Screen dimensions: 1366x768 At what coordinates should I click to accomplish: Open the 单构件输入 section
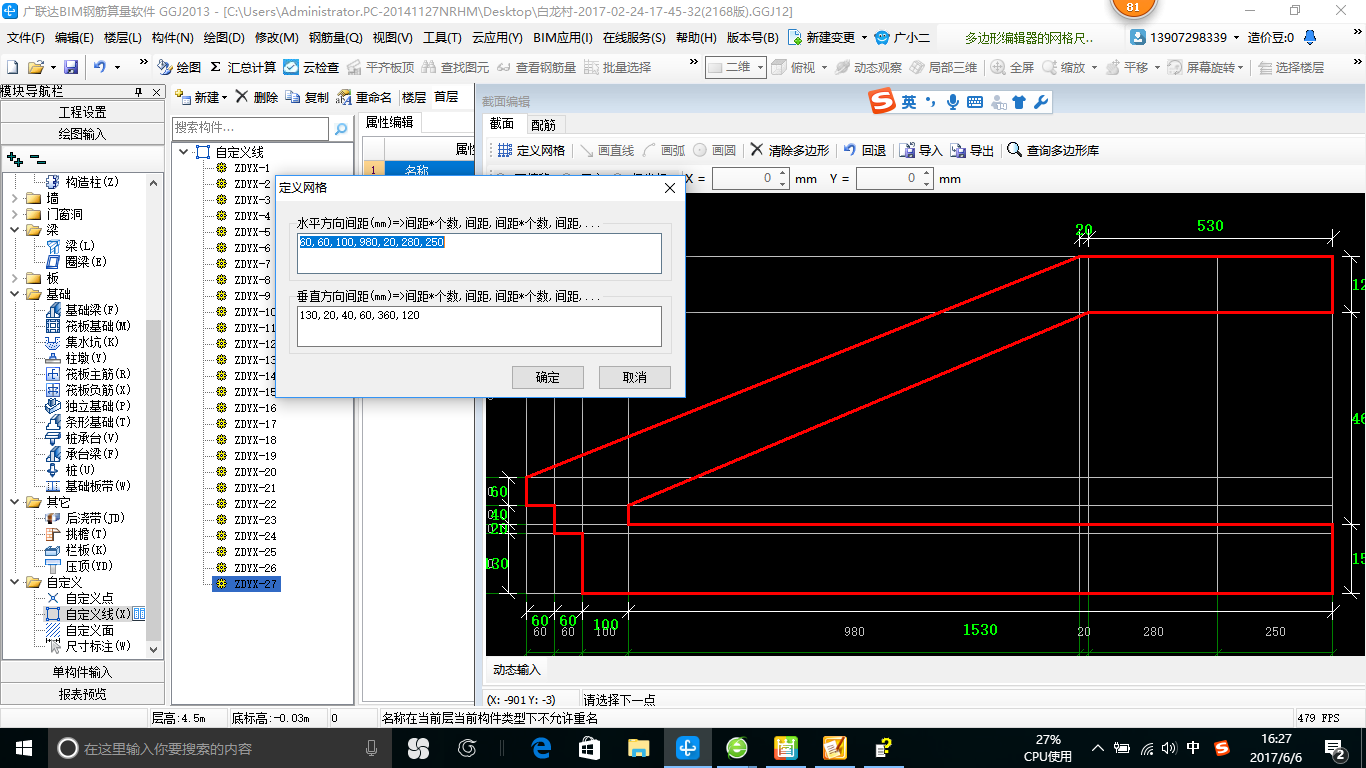coord(82,672)
